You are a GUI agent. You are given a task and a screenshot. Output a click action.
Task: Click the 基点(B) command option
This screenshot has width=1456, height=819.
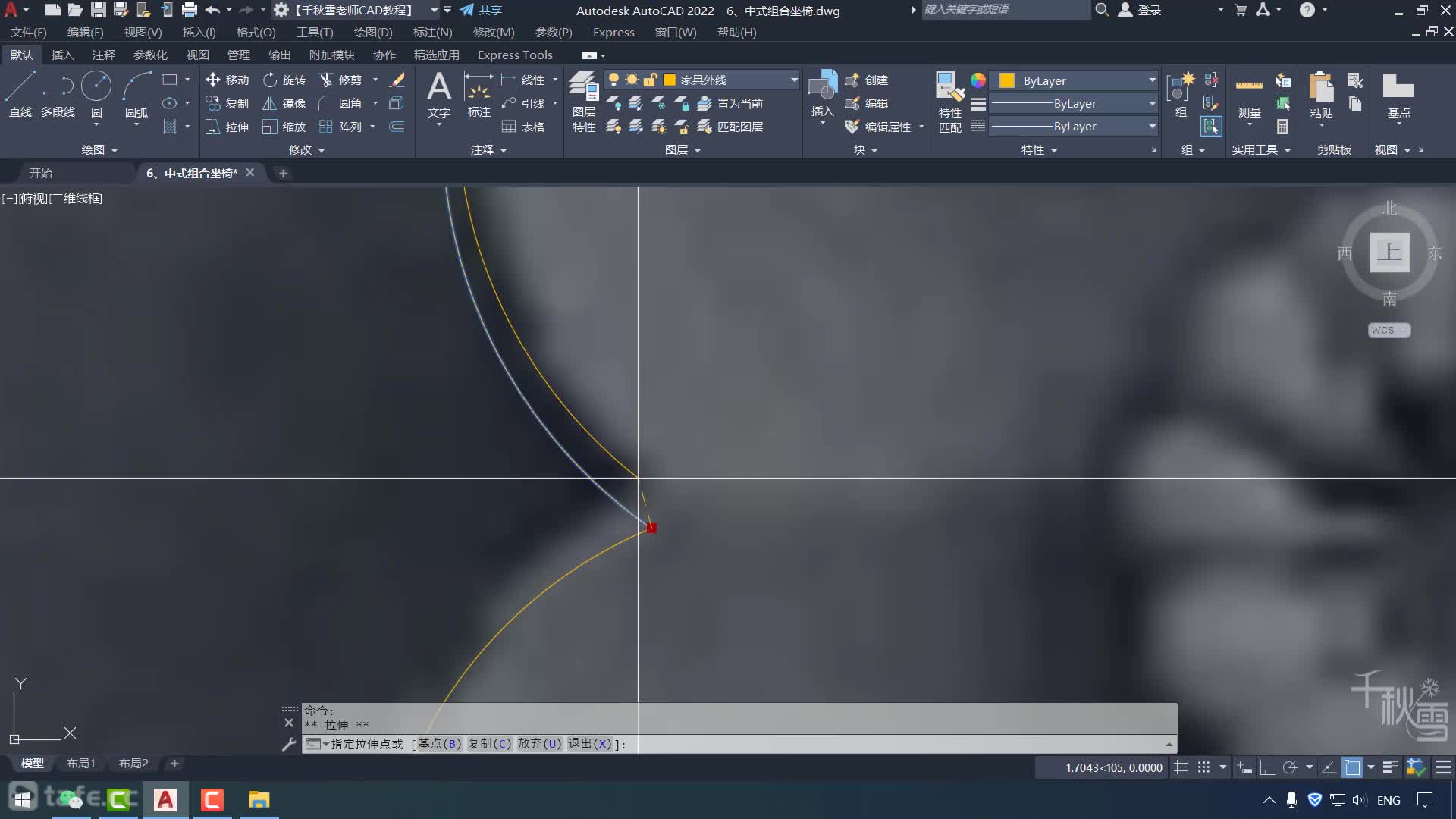point(440,744)
